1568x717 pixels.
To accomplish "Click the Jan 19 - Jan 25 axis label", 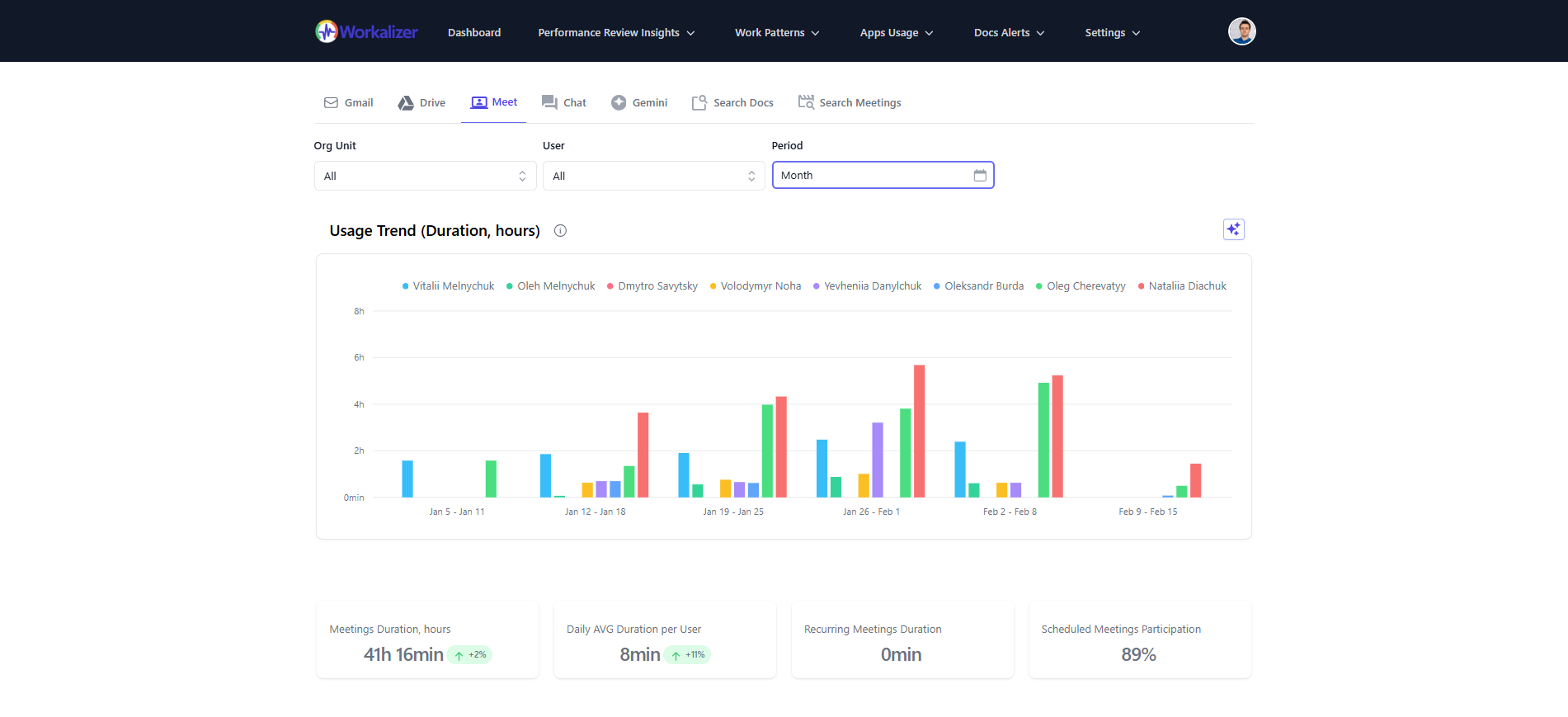I will pos(733,512).
